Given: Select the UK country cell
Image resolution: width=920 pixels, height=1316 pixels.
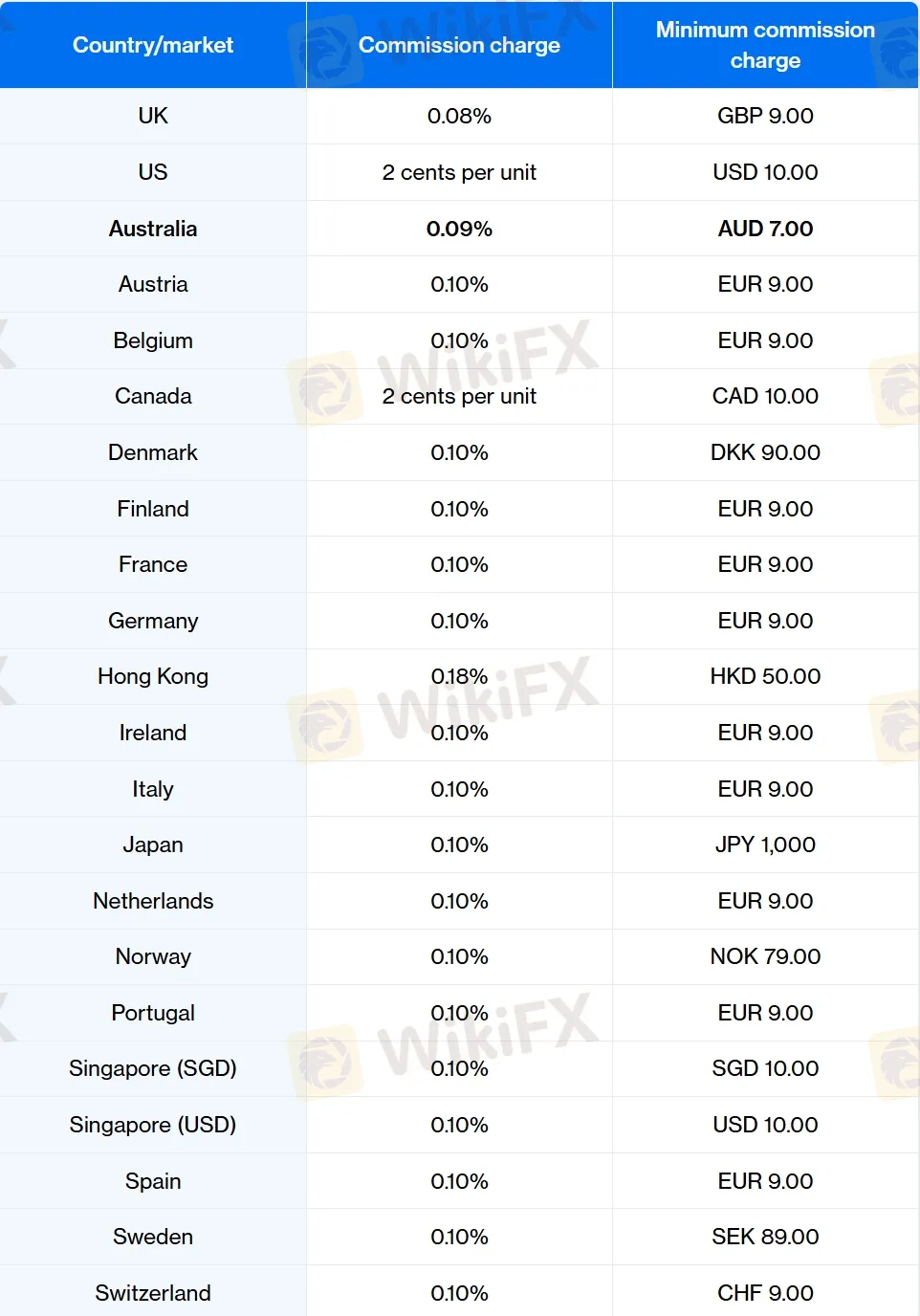Looking at the screenshot, I should [x=153, y=116].
